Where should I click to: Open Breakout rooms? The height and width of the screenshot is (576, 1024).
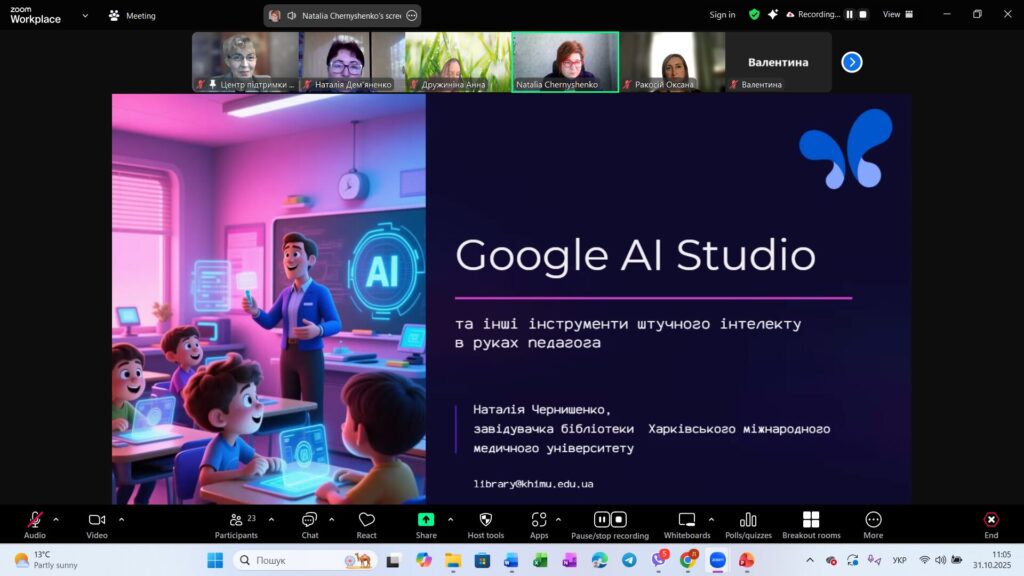[811, 524]
